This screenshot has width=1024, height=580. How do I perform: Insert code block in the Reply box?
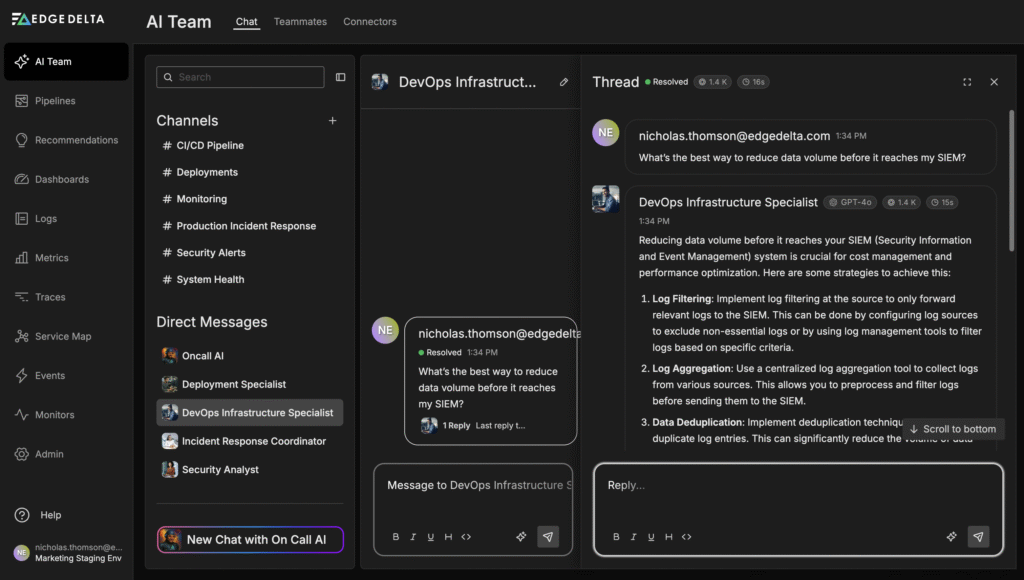click(686, 537)
